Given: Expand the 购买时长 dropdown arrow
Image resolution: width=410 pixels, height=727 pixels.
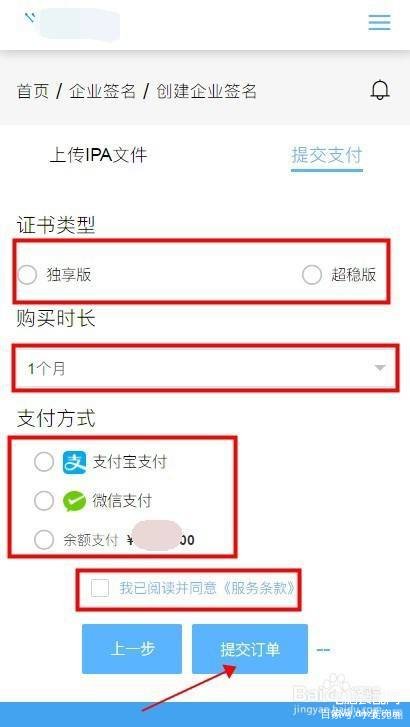Looking at the screenshot, I should click(380, 368).
